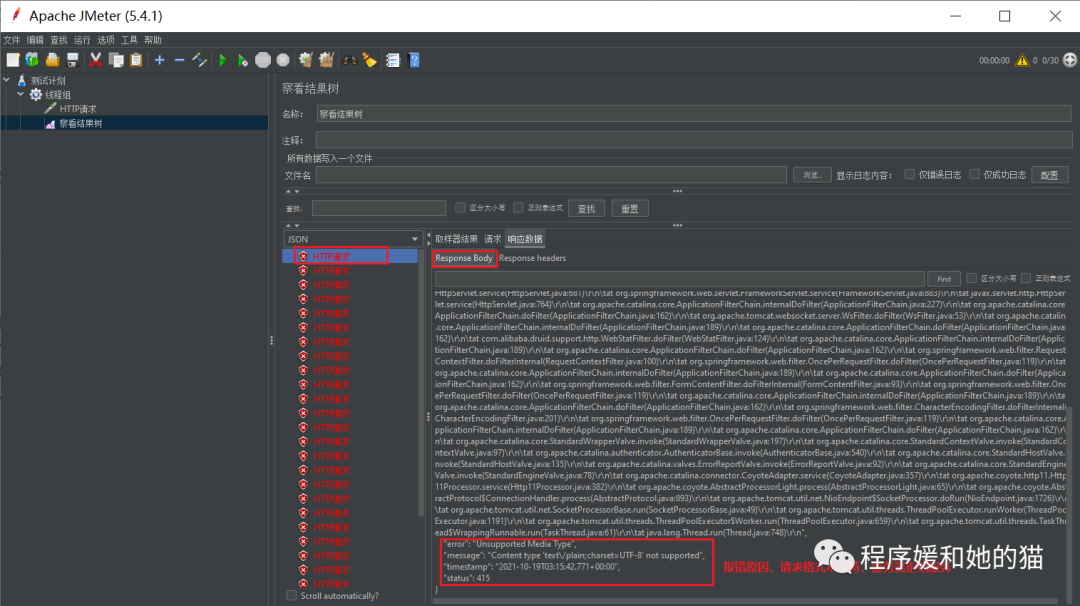Open the 选项 menu

point(105,40)
